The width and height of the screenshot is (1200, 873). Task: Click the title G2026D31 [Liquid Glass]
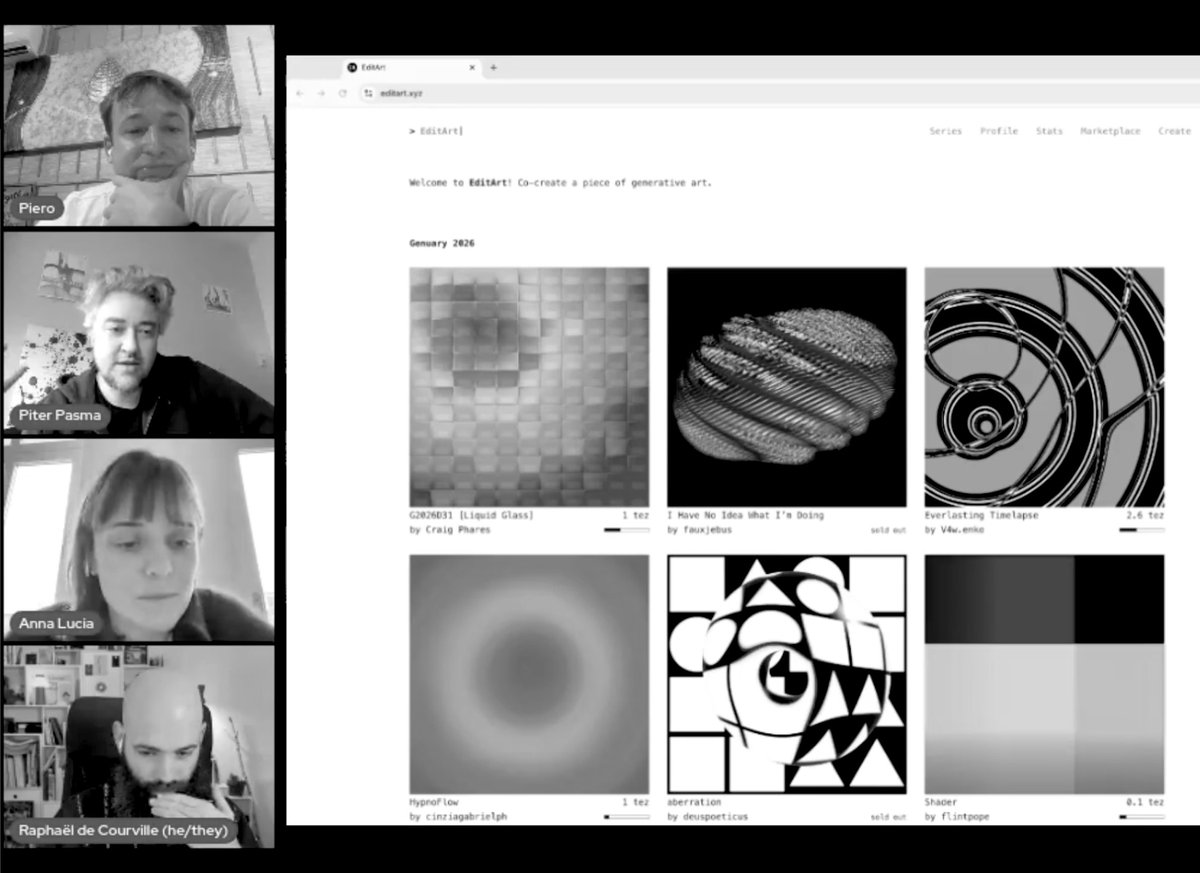point(471,515)
